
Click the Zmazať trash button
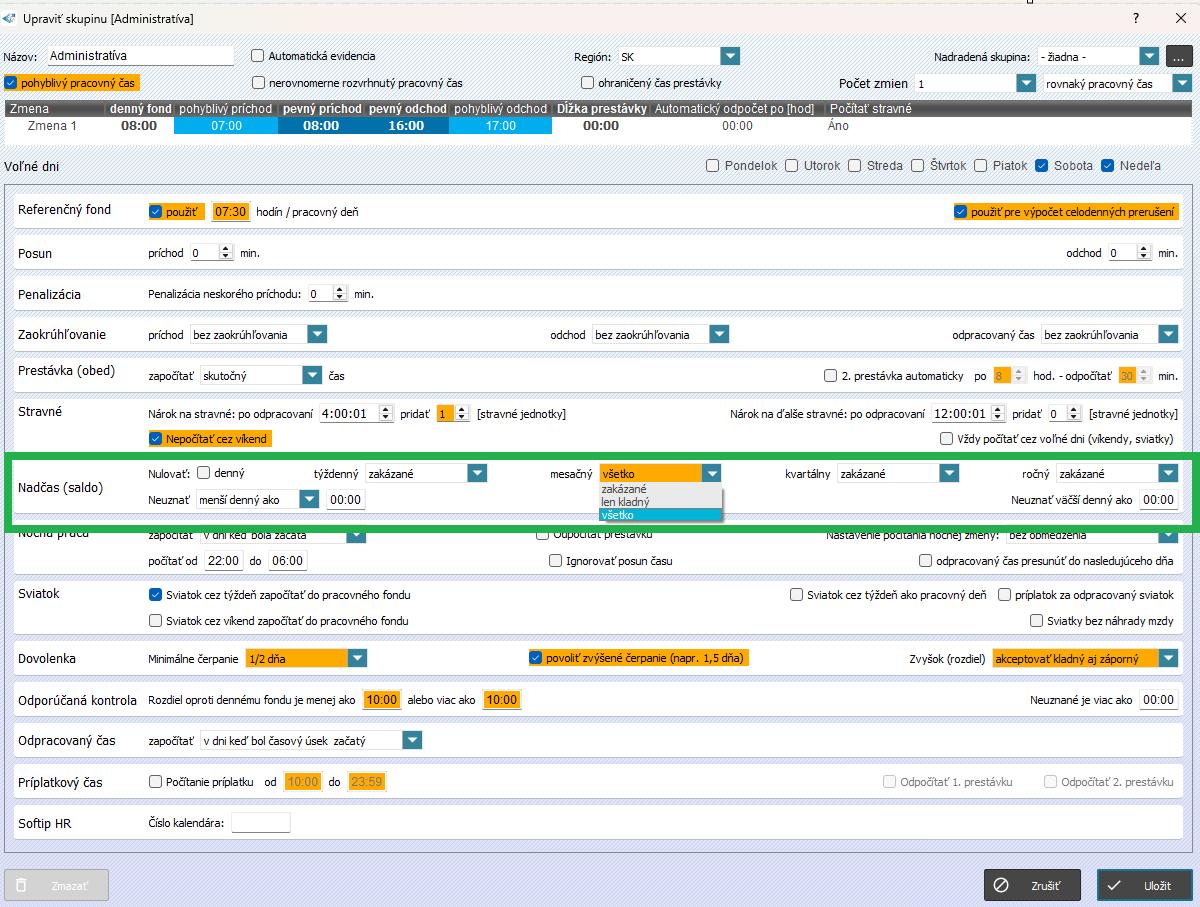pyautogui.click(x=57, y=885)
